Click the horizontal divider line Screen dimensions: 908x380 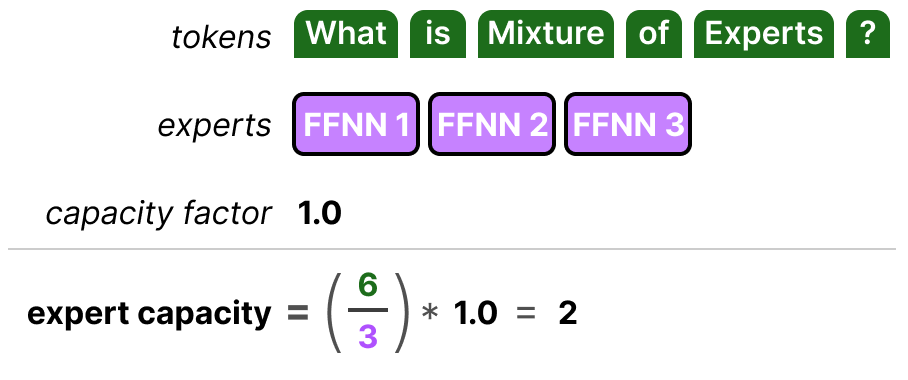[452, 249]
